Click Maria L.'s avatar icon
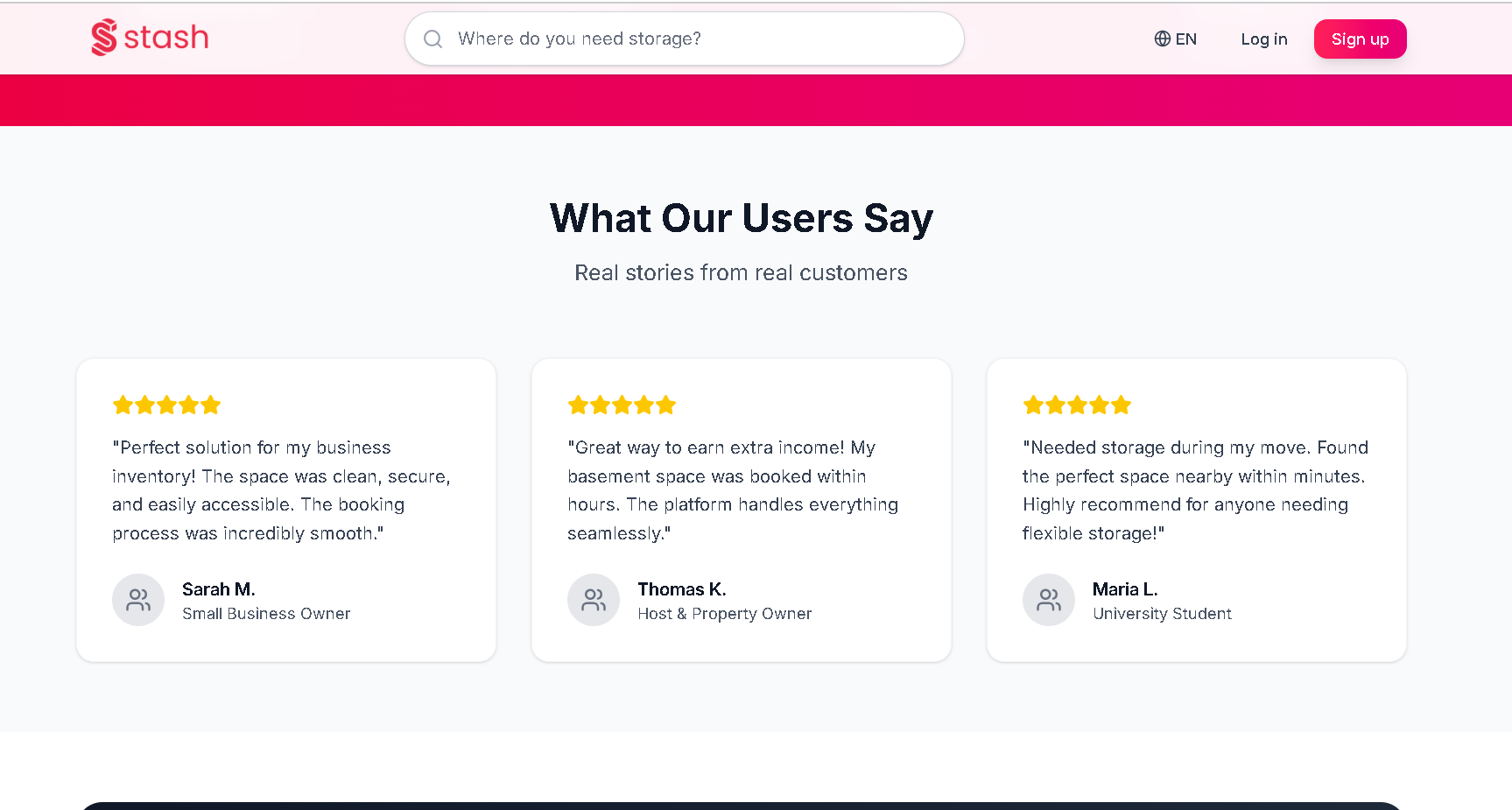 point(1049,600)
